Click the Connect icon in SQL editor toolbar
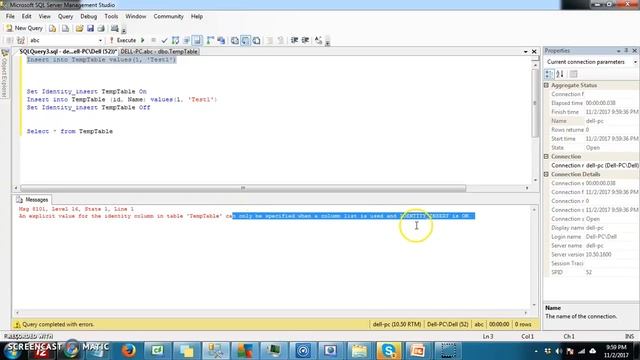Screen dimensions: 640x360 click(x=9, y=40)
